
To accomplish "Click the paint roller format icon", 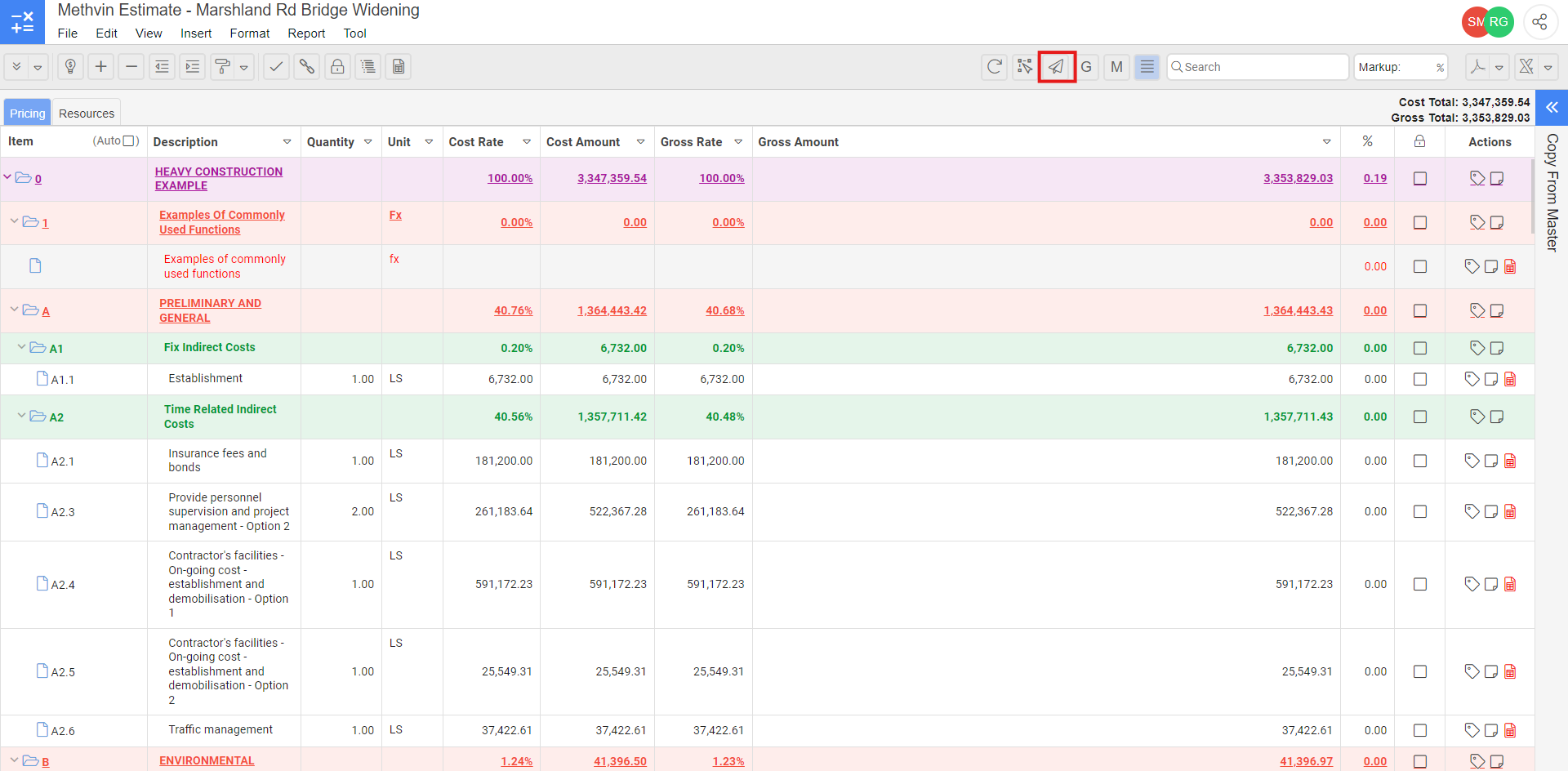I will (222, 67).
